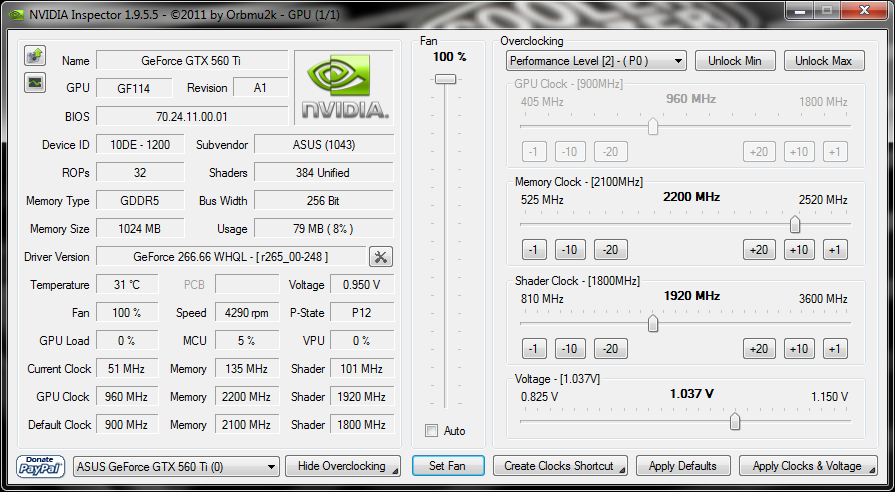Click Hide Overcocking button
The height and width of the screenshot is (492, 895).
pyautogui.click(x=342, y=466)
